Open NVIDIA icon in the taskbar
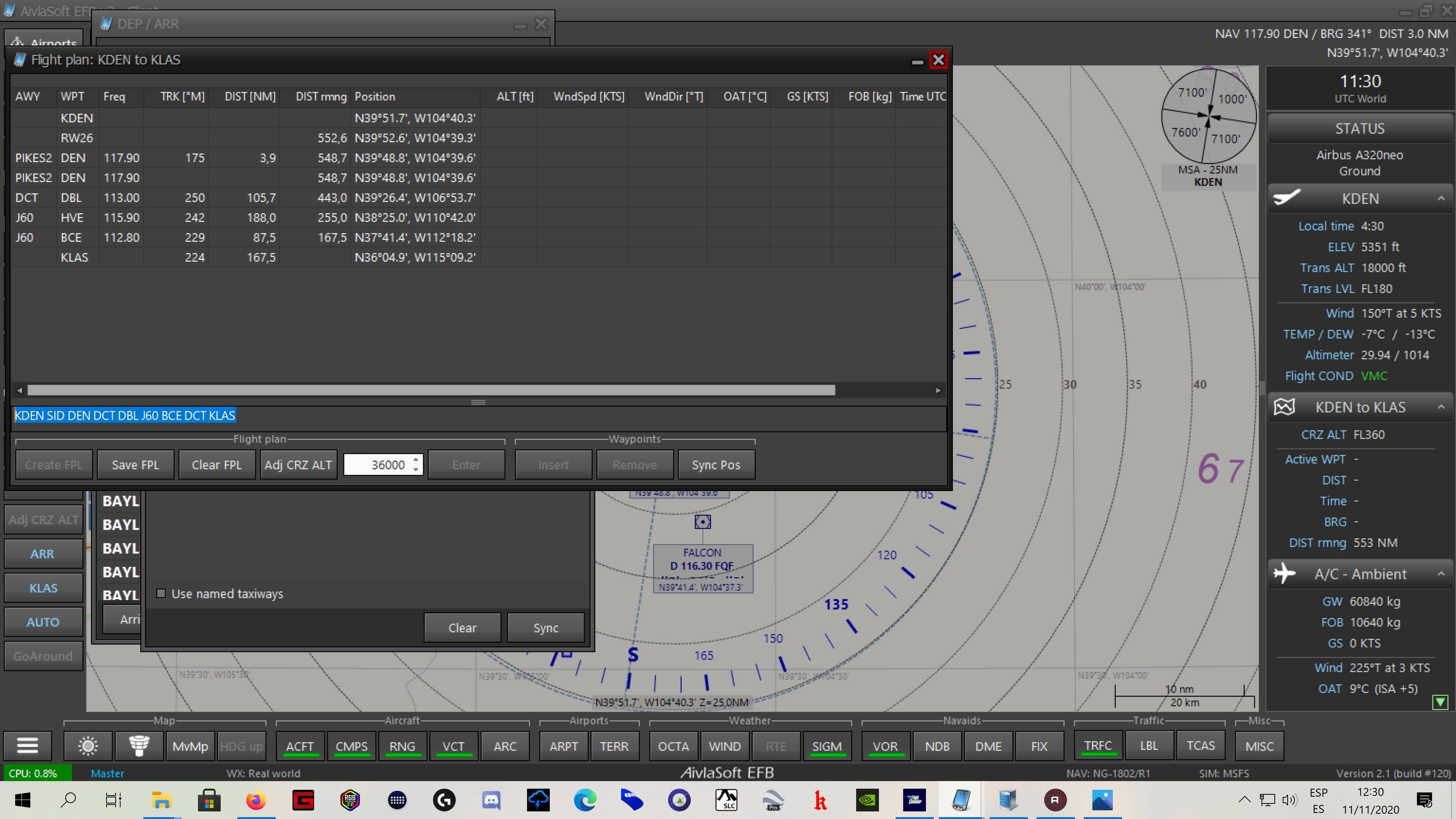Screen dimensions: 1456x819 867,800
